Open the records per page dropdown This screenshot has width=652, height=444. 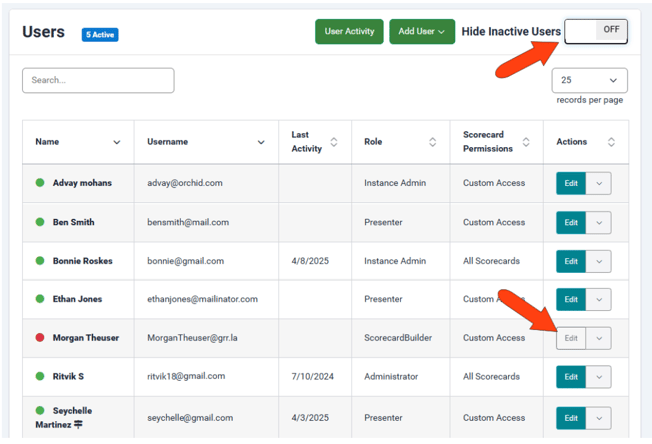pos(589,81)
